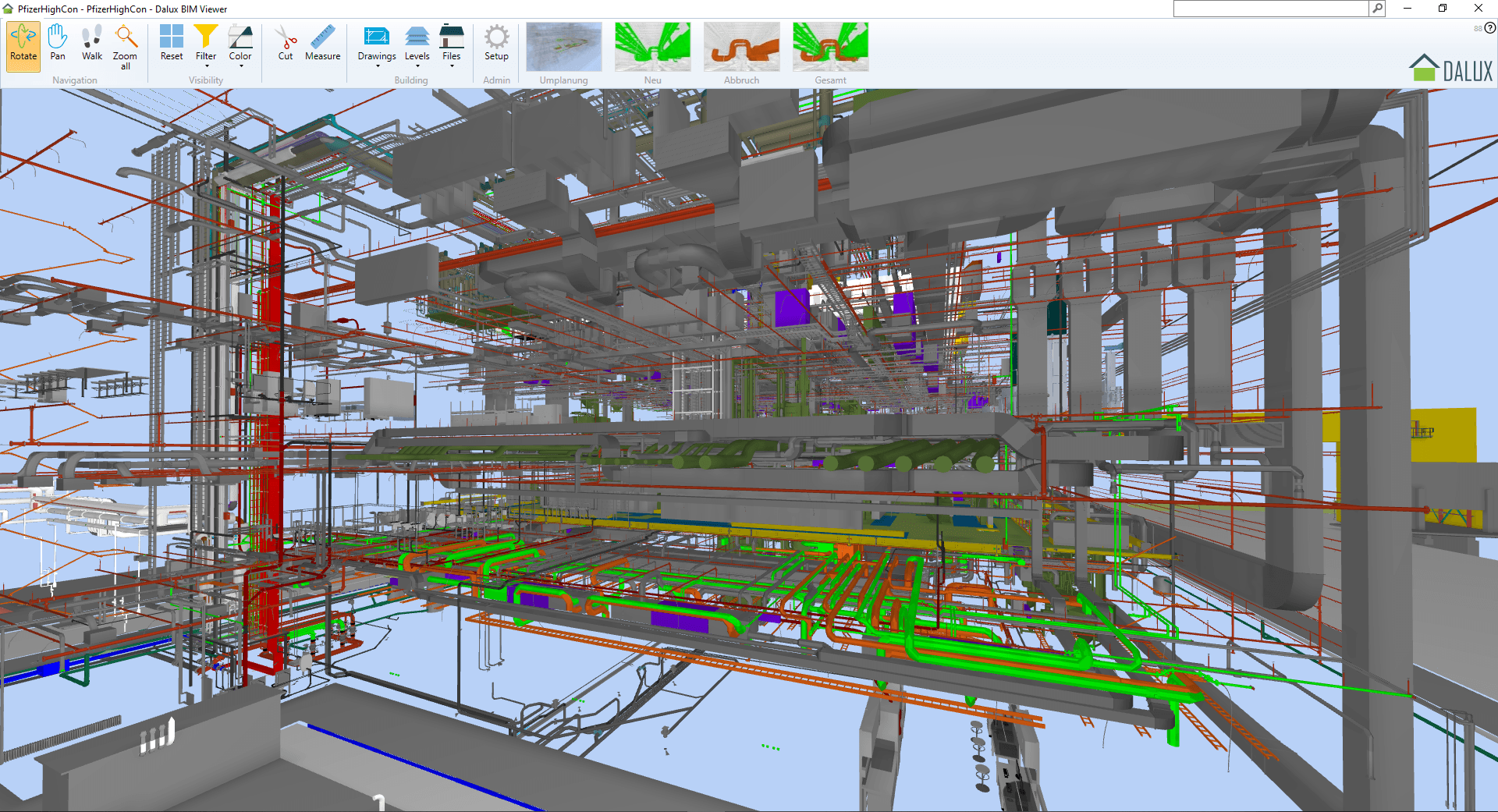Viewport: 1498px width, 812px height.
Task: Click the search magnifier button
Action: tap(1378, 9)
